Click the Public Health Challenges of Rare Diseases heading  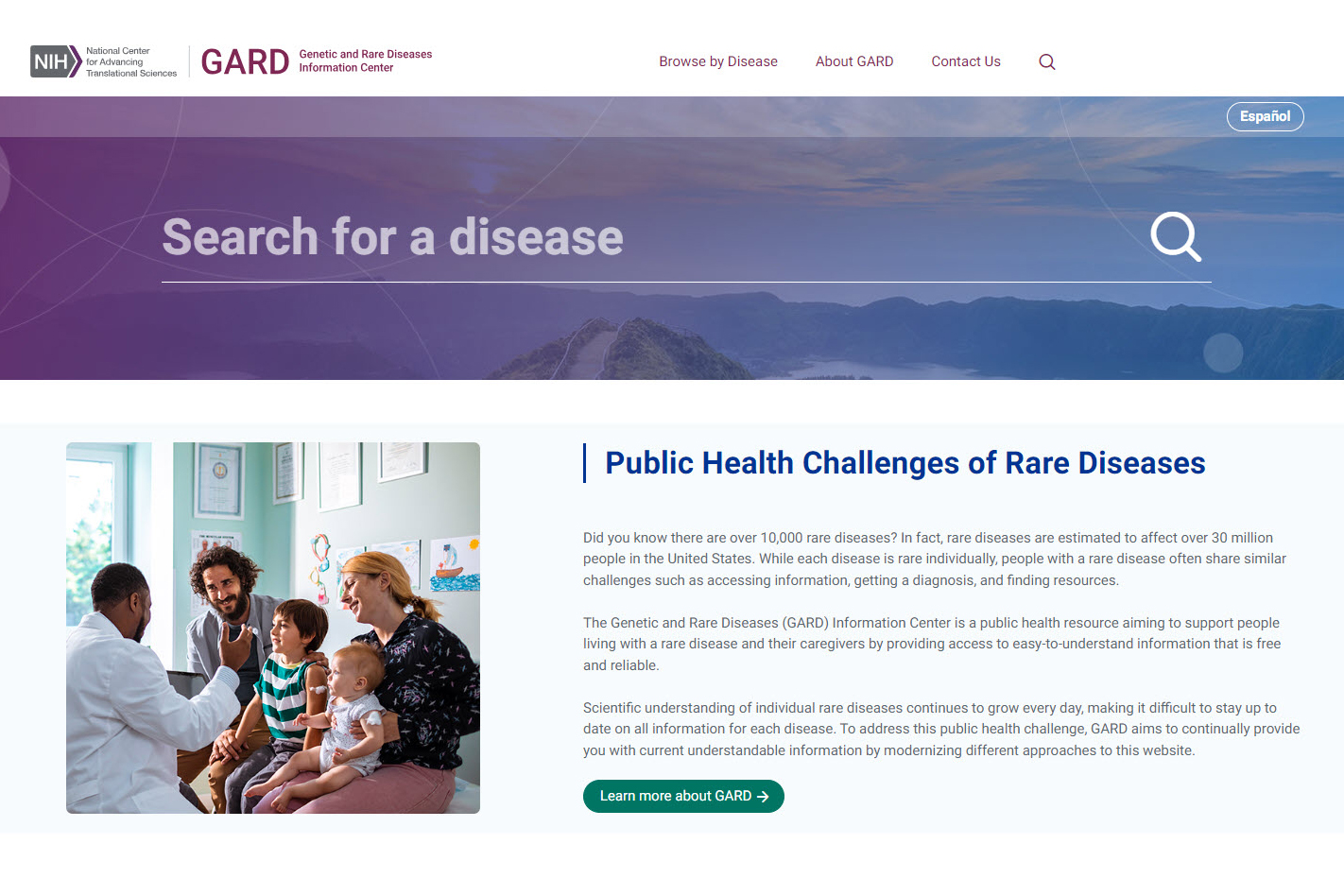tap(904, 463)
